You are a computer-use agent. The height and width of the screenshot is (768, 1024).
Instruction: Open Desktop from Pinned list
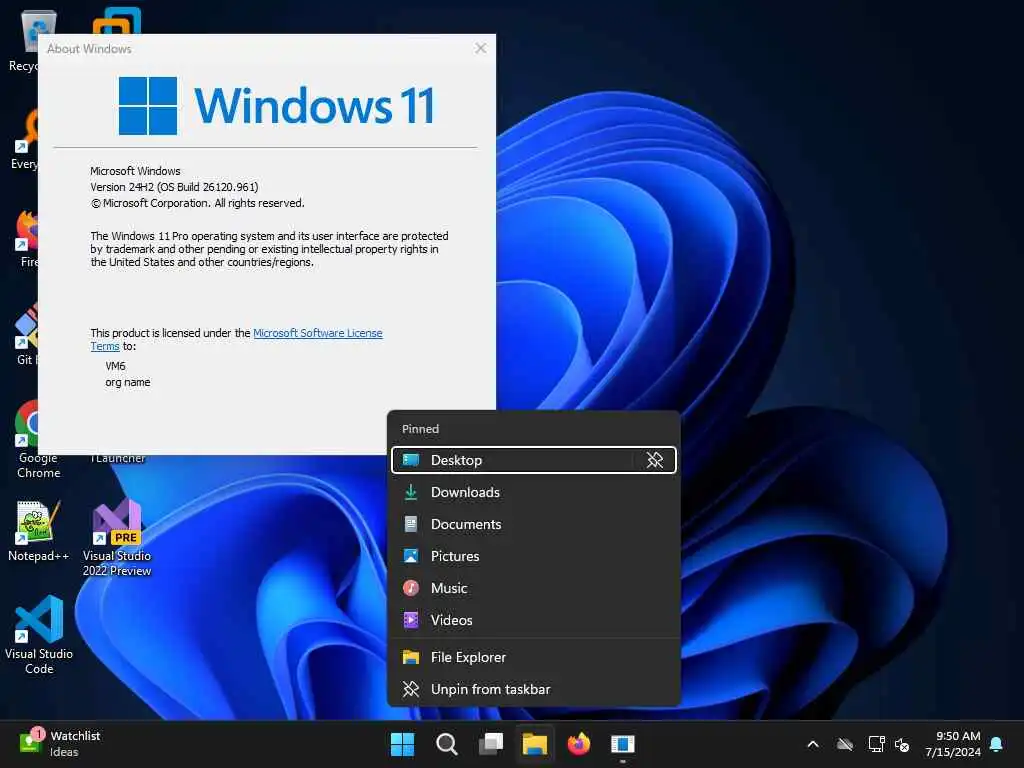click(513, 460)
